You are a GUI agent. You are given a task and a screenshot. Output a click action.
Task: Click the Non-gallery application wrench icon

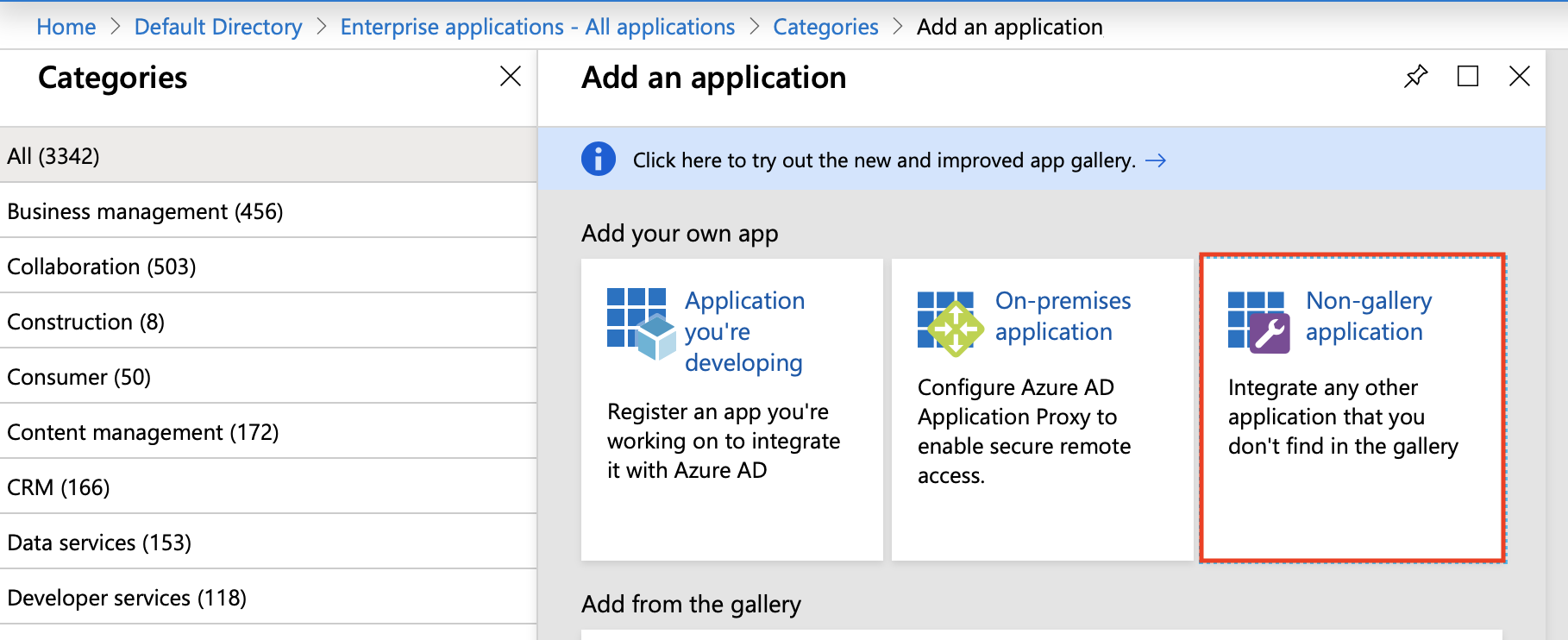pos(1259,322)
